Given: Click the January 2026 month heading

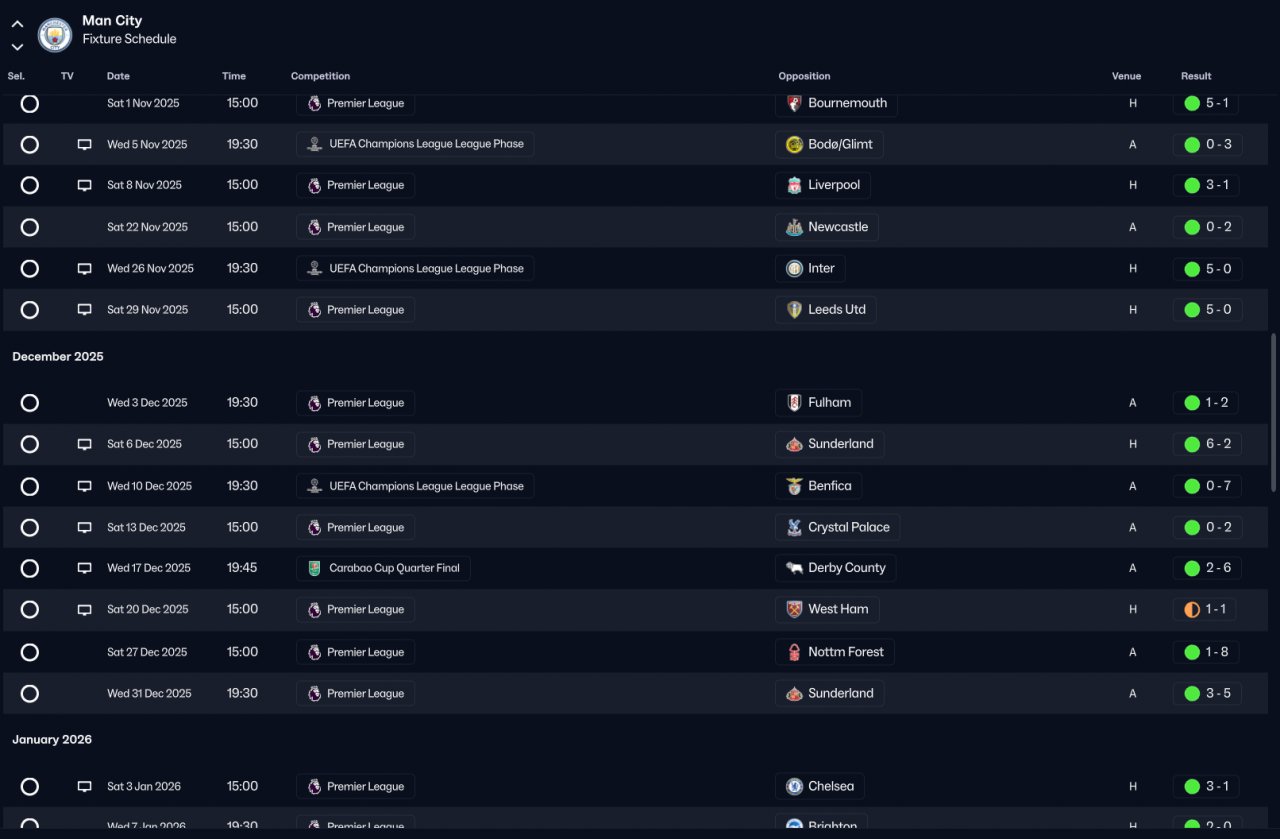Looking at the screenshot, I should click(x=52, y=740).
